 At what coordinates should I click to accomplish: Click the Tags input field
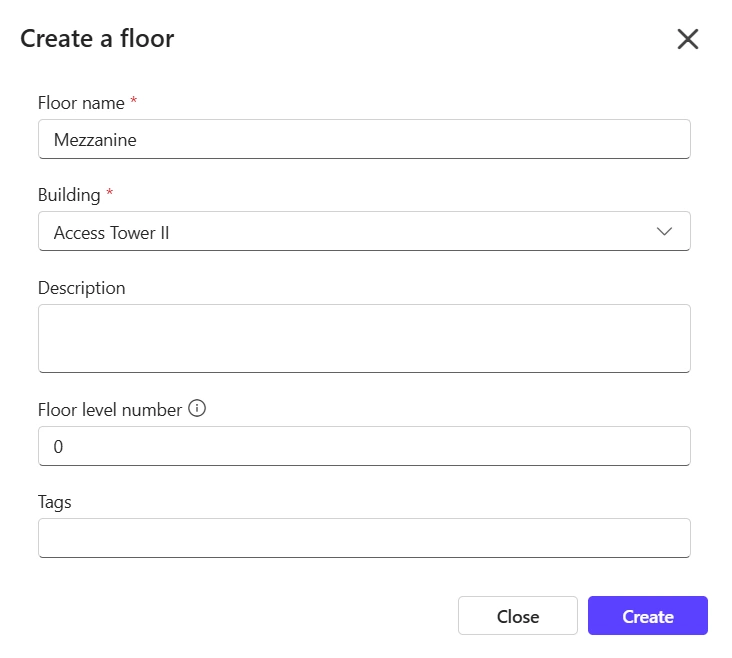tap(364, 538)
